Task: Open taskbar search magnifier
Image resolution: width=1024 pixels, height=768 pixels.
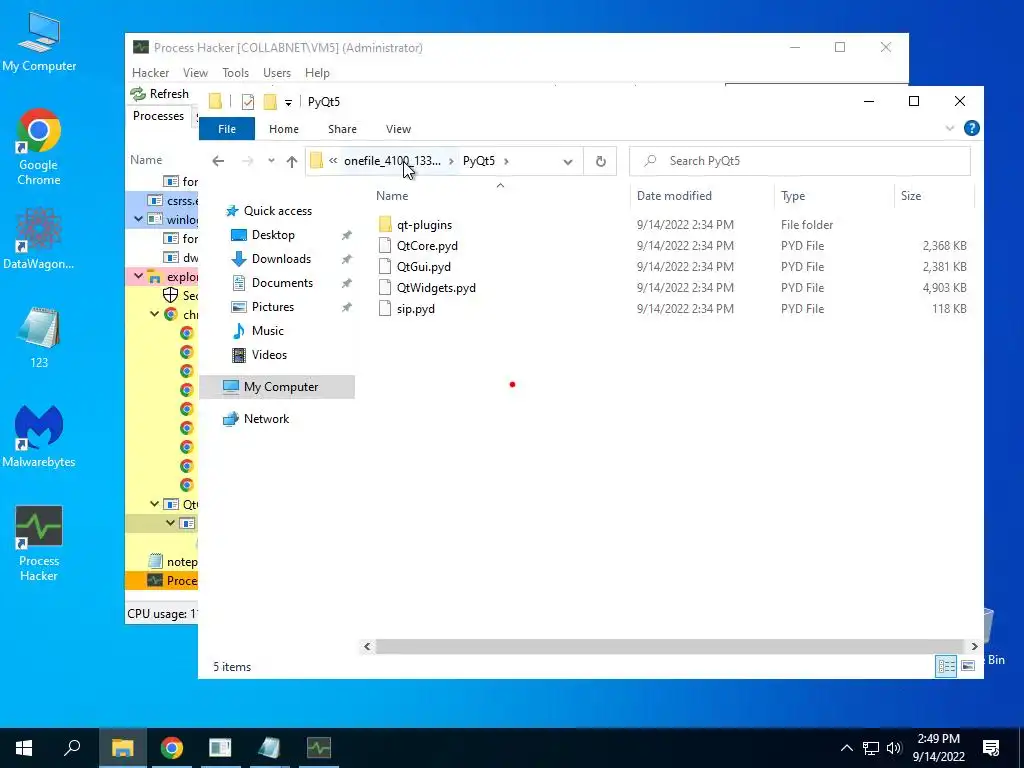Action: pos(72,748)
